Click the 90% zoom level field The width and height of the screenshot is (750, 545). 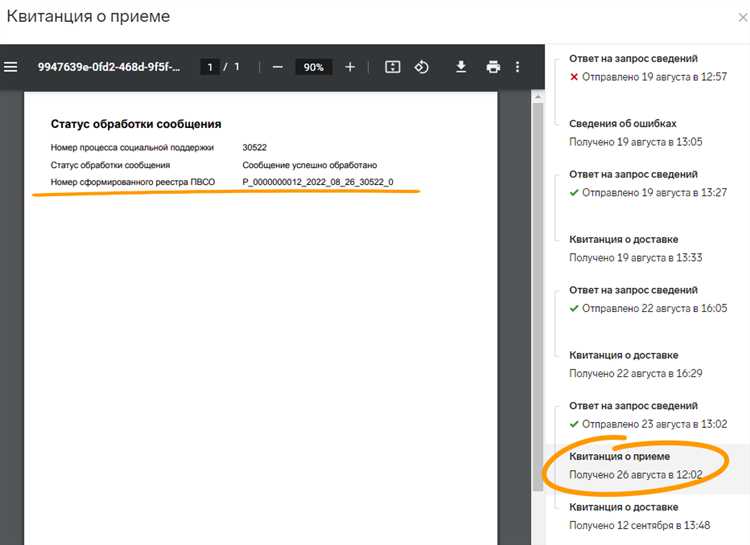[x=313, y=67]
